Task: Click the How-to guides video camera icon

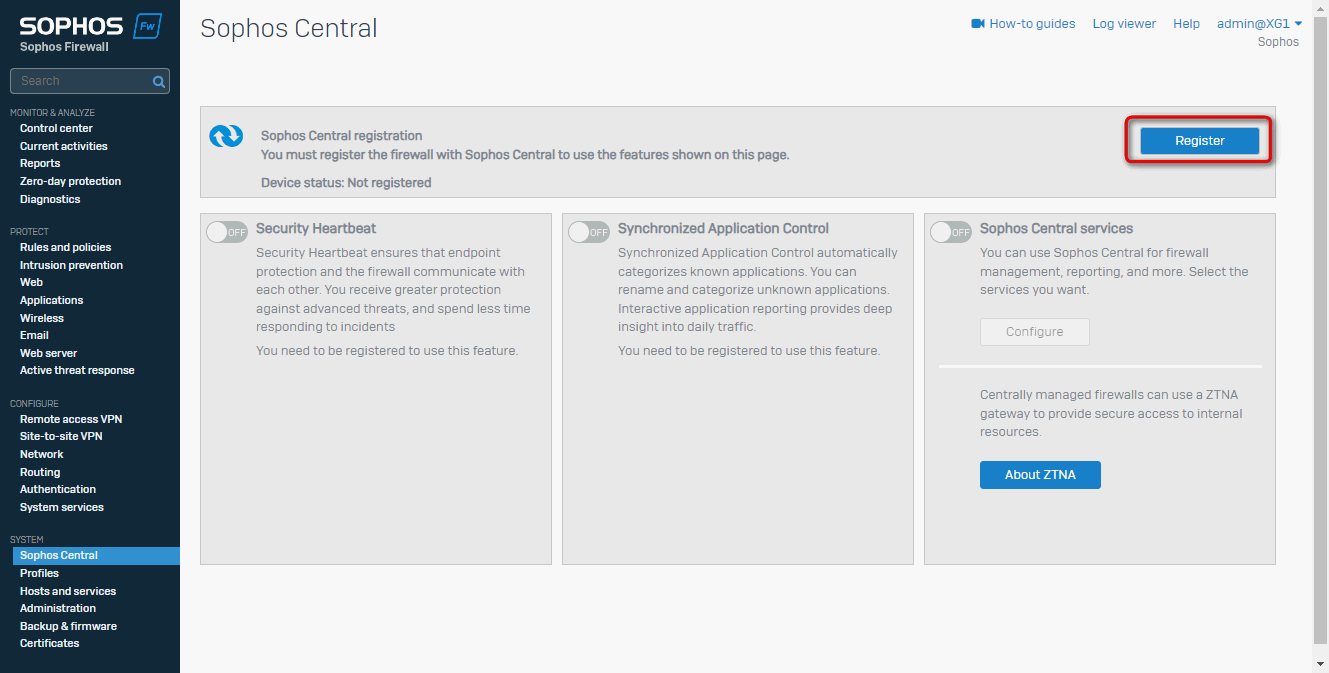Action: (978, 24)
